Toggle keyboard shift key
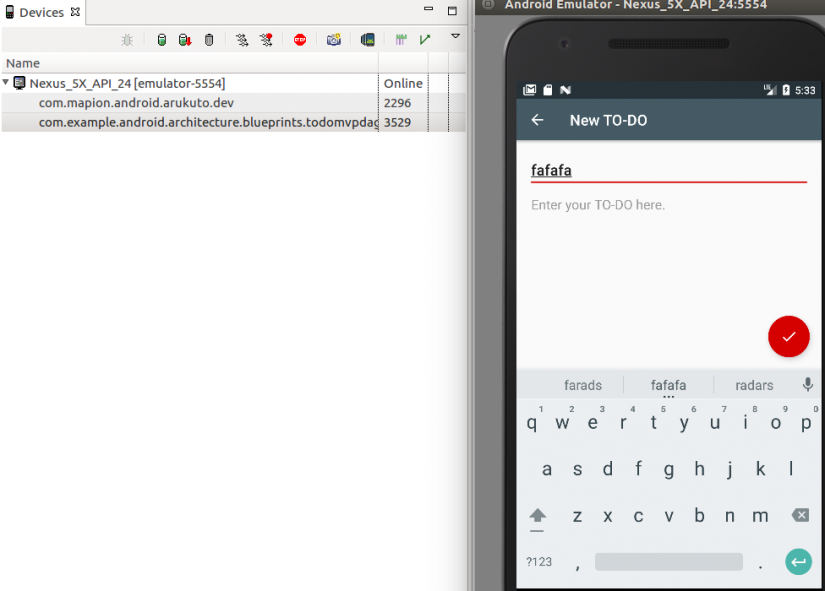This screenshot has height=591, width=825. click(538, 515)
